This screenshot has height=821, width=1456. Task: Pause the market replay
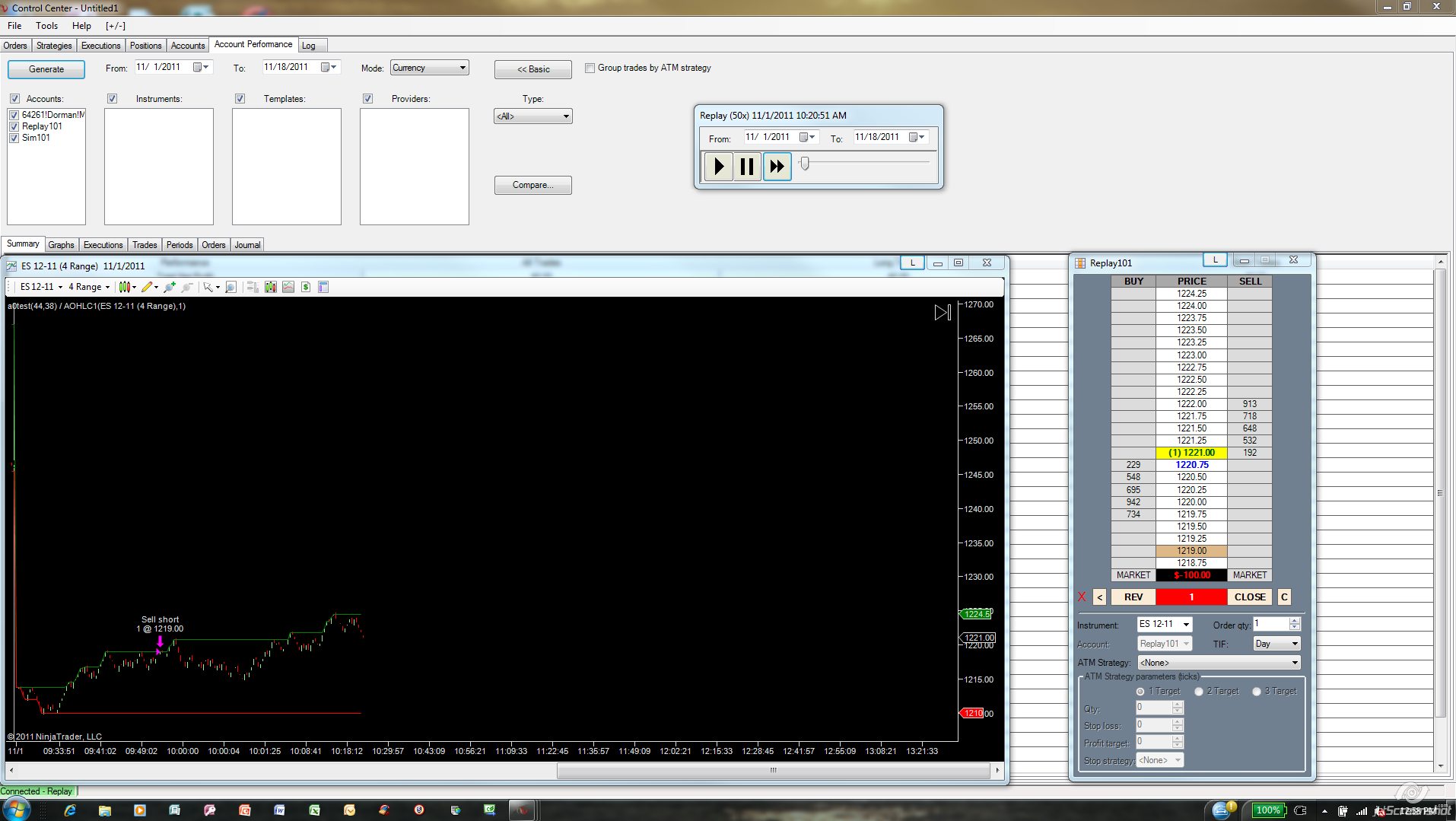click(748, 166)
